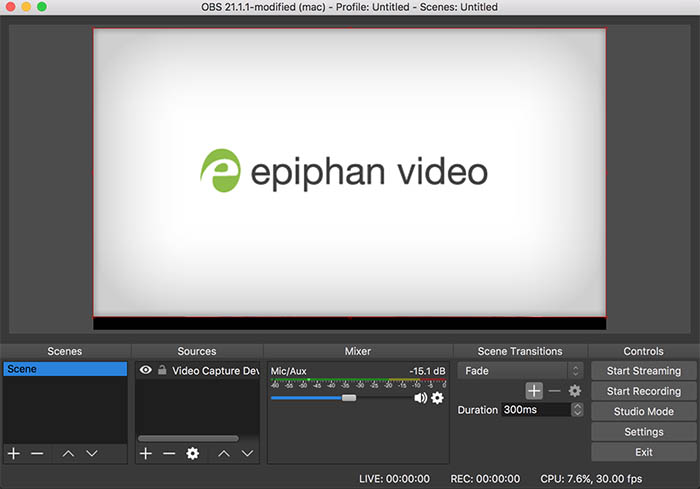The image size is (700, 489).
Task: Click the Mic/Aux label in Mixer
Action: (x=288, y=371)
